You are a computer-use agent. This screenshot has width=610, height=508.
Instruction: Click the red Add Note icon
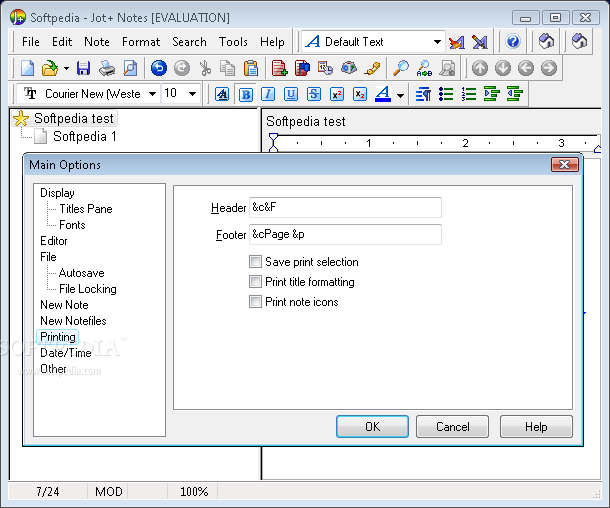click(x=279, y=68)
